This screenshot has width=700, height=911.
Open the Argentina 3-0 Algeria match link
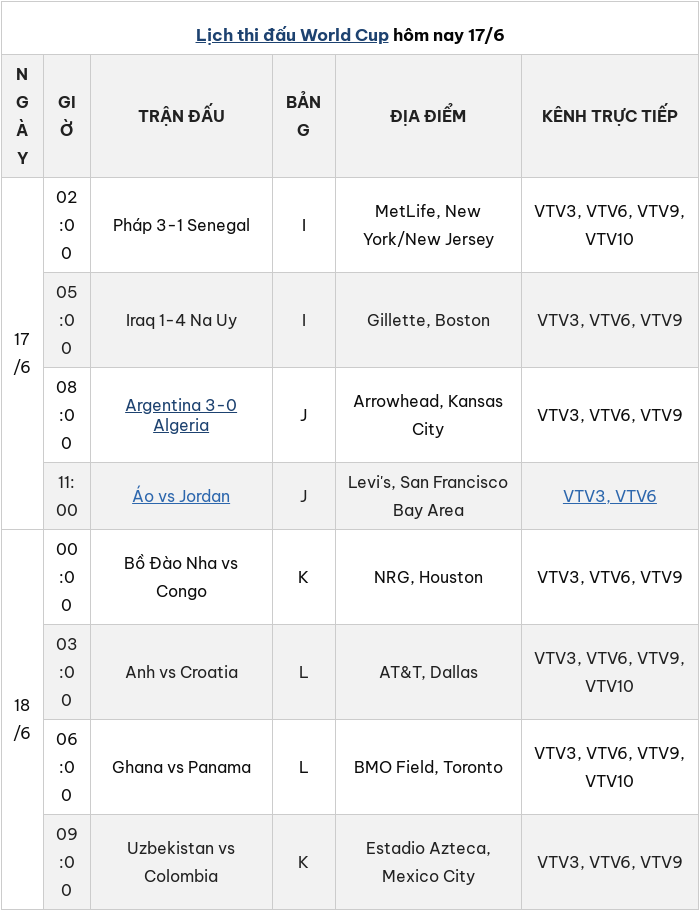(181, 415)
